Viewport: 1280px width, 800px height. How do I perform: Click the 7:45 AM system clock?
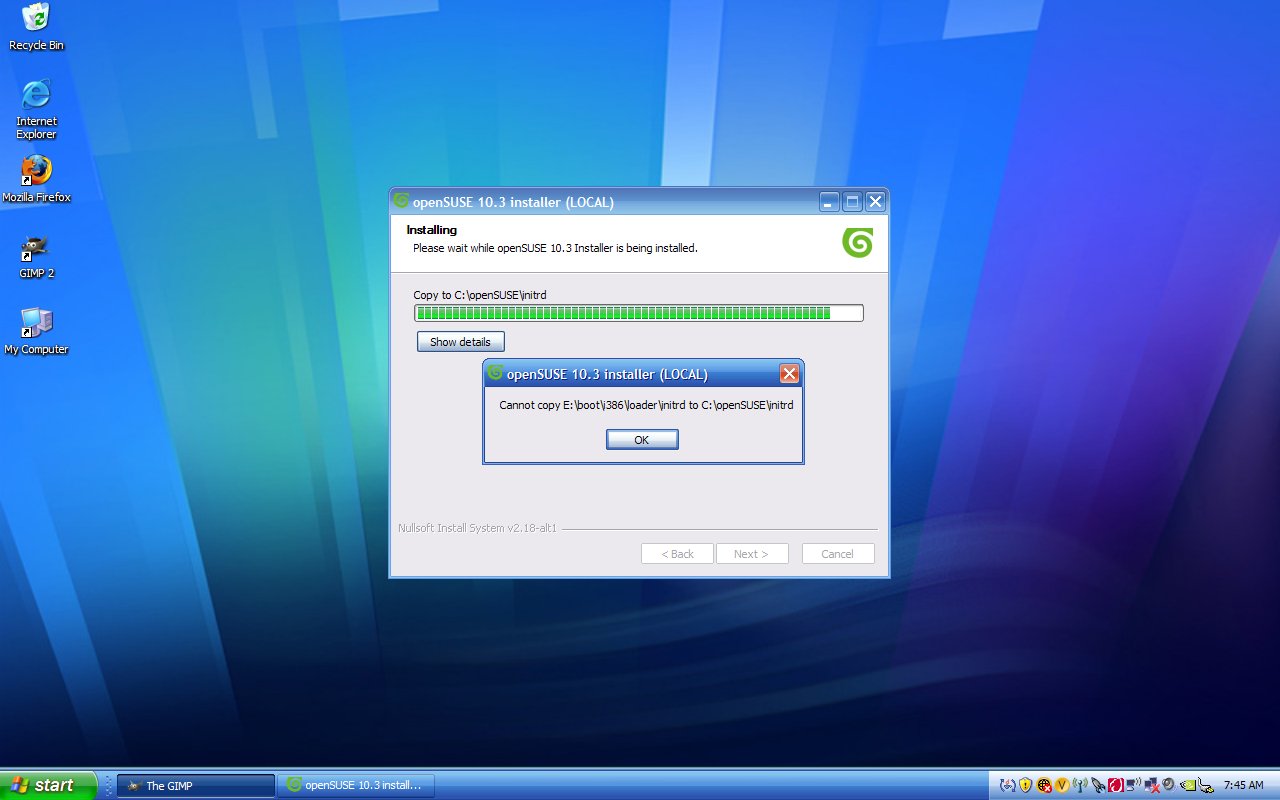1243,786
